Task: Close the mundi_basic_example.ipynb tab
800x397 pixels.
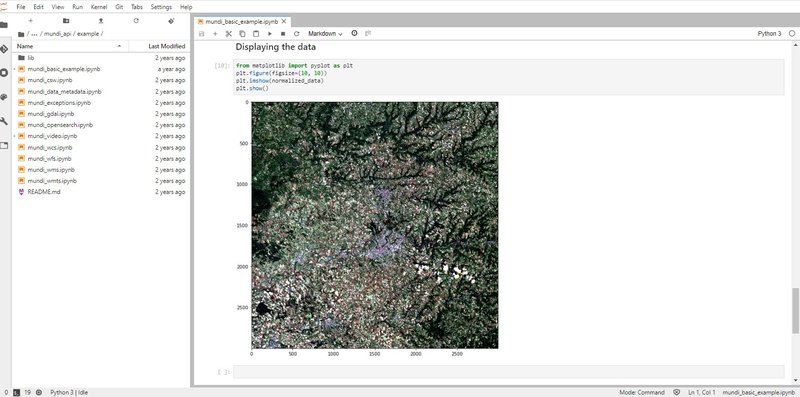Action: click(x=285, y=22)
